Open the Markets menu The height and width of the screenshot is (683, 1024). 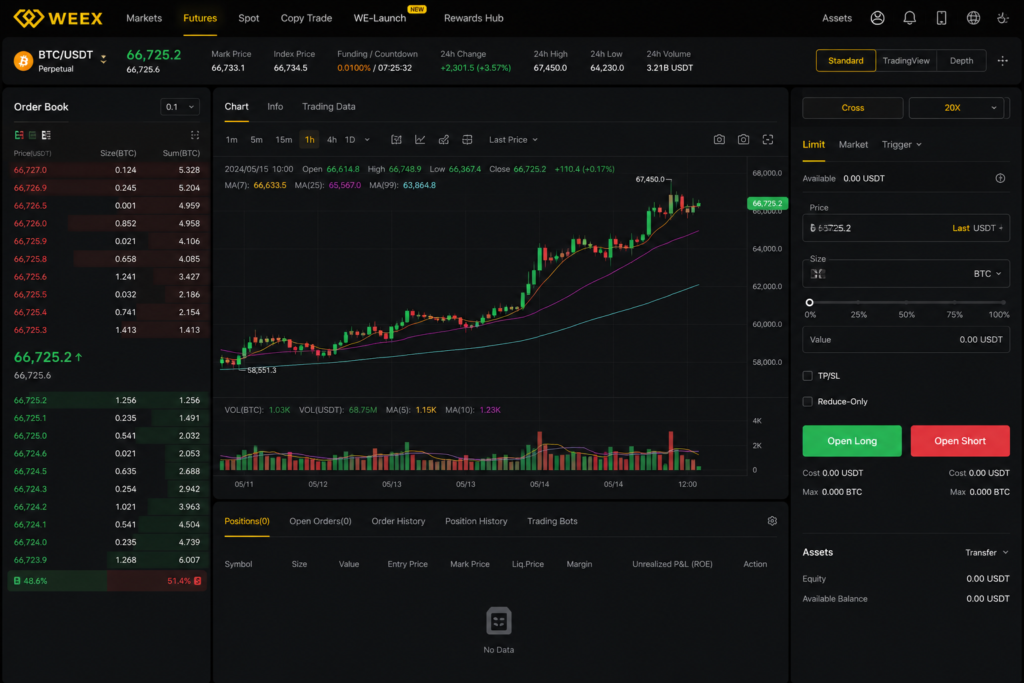144,18
